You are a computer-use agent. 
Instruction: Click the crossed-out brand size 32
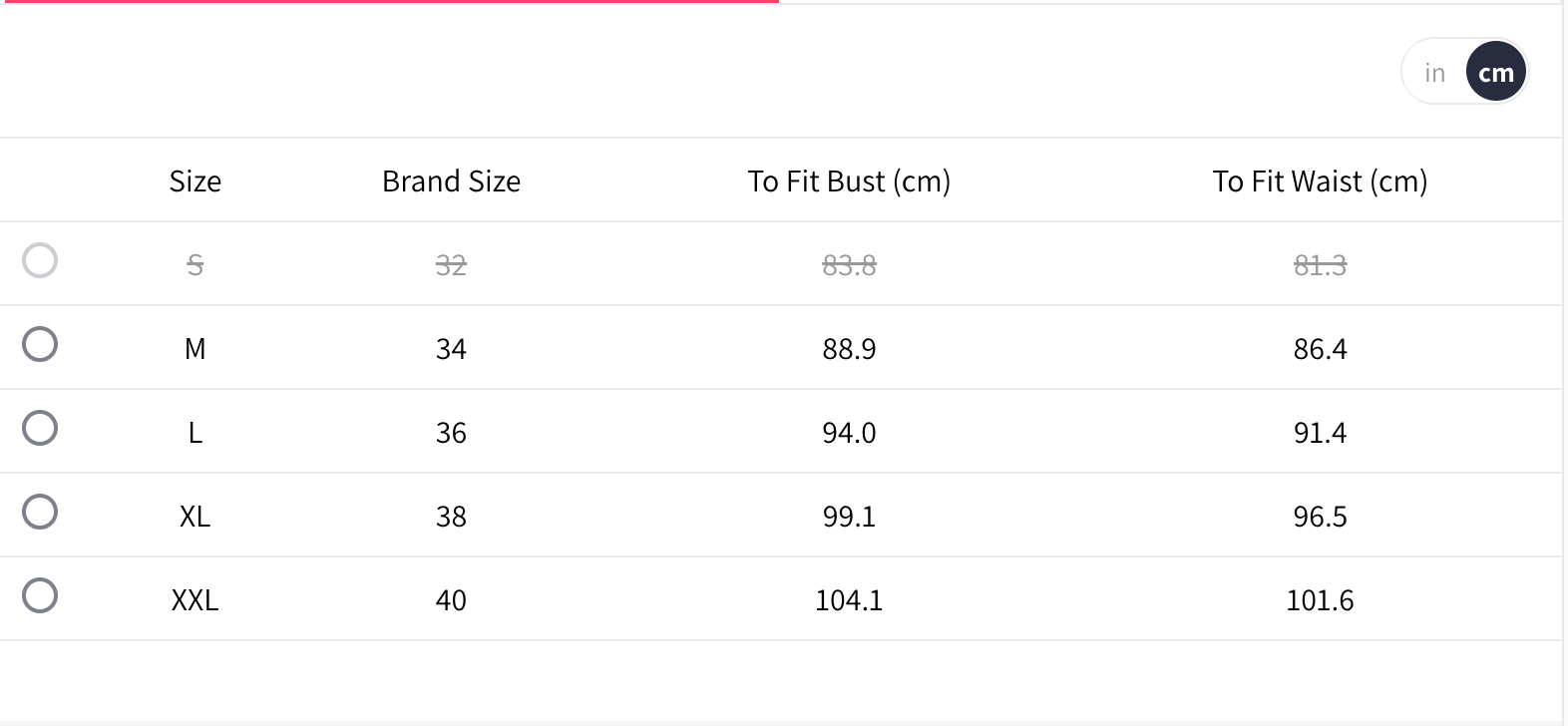451,265
